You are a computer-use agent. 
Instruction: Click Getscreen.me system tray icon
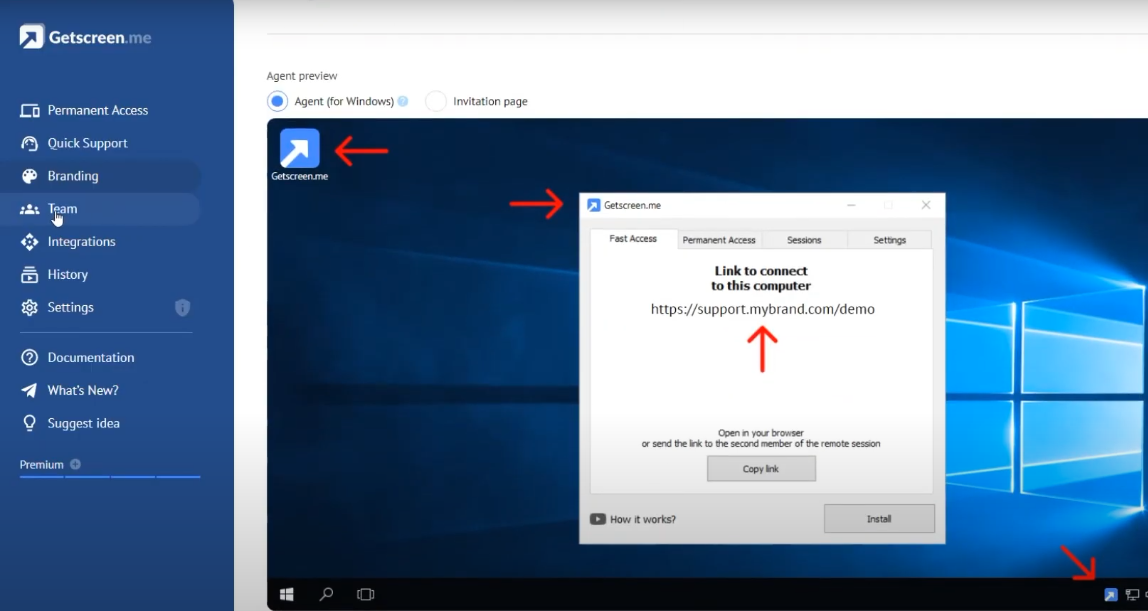pos(1111,595)
